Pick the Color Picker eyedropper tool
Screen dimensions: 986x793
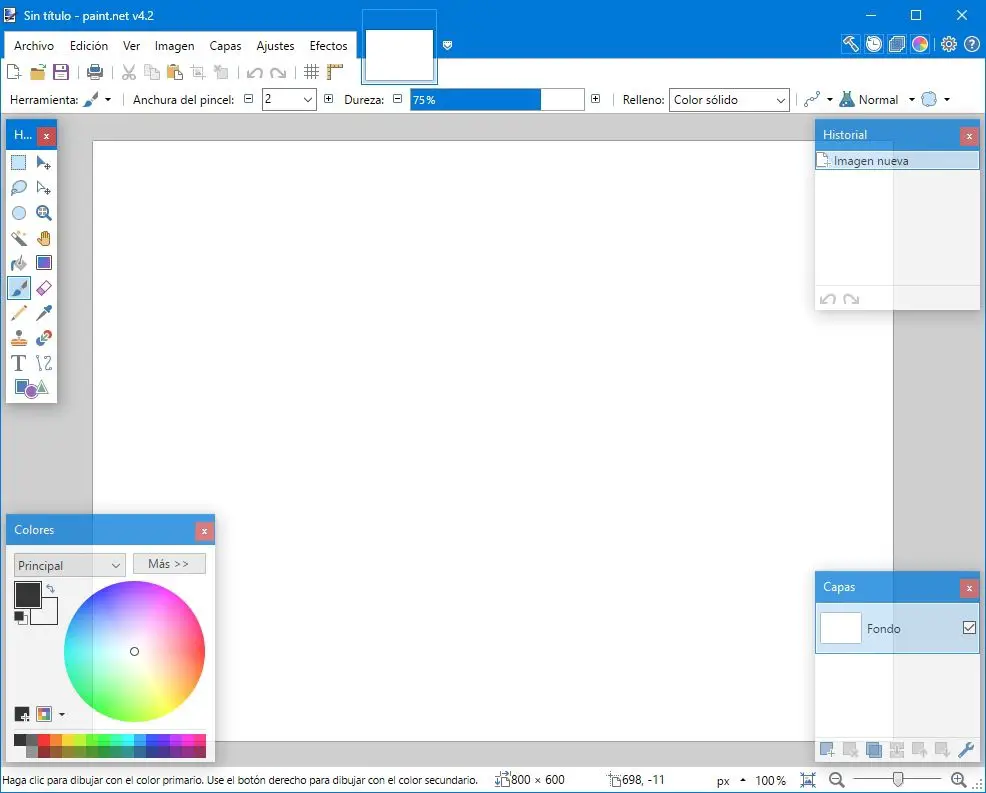point(43,313)
